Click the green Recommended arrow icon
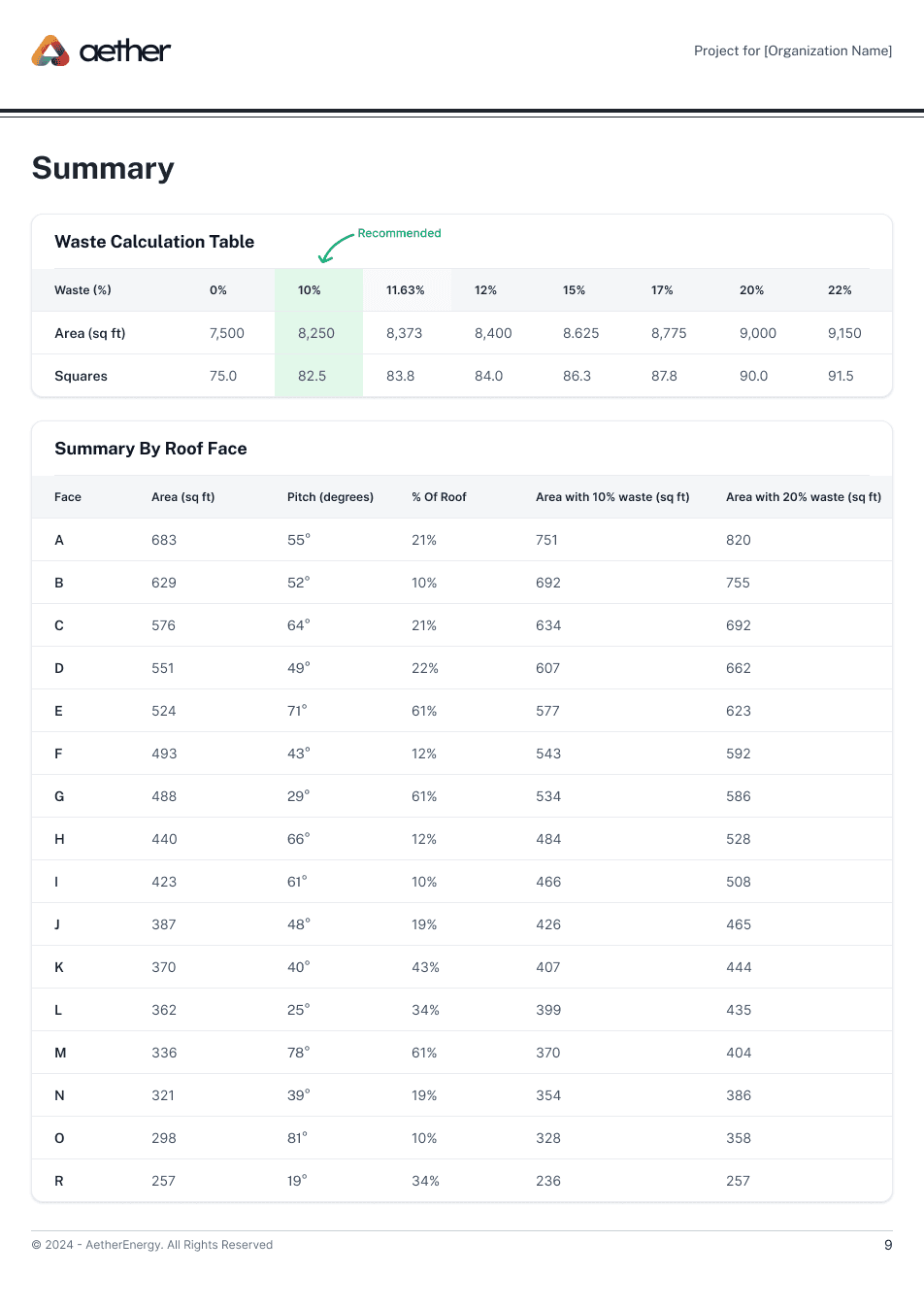The height and width of the screenshot is (1308, 924). 335,248
